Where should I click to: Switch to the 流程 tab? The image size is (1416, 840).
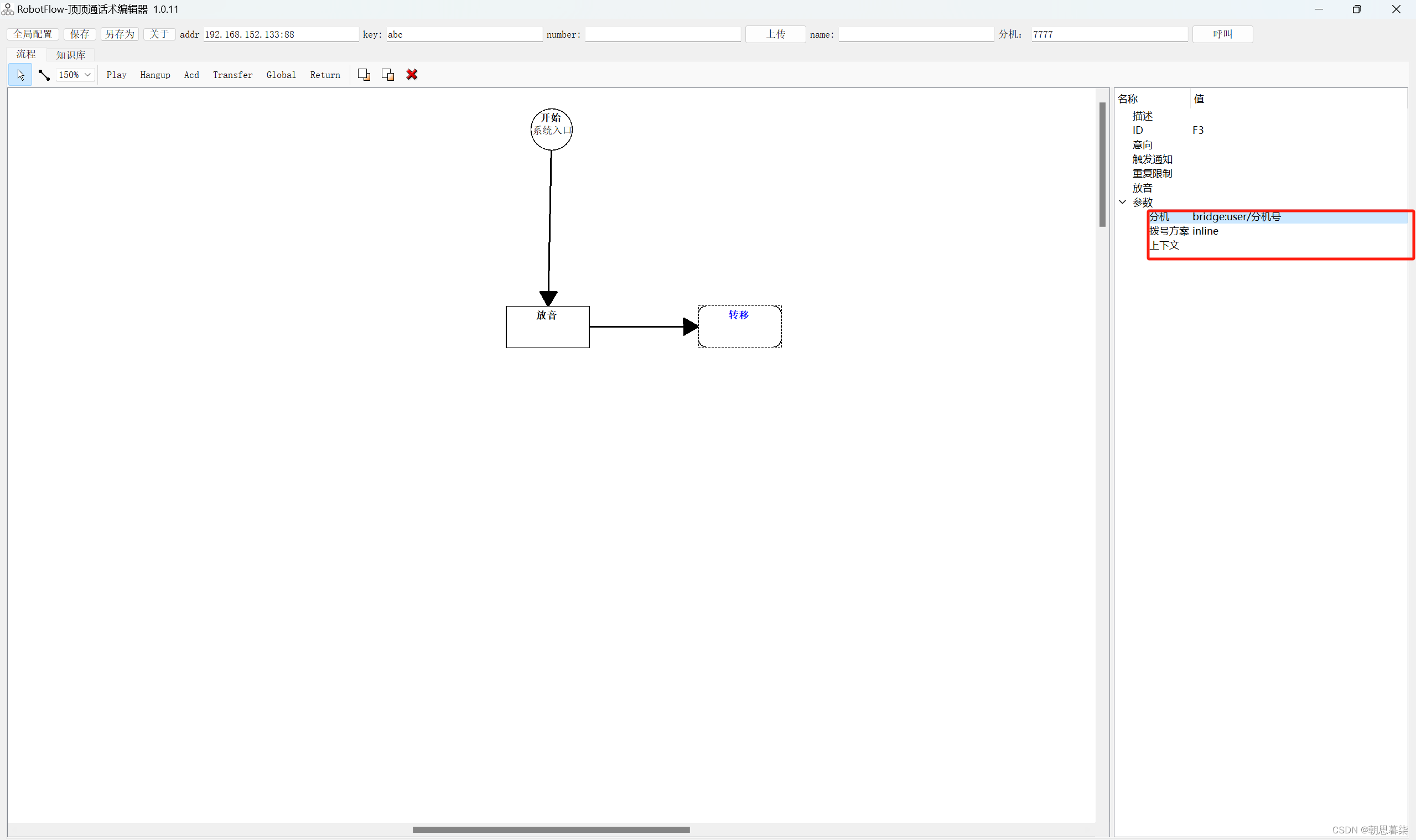pyautogui.click(x=26, y=54)
